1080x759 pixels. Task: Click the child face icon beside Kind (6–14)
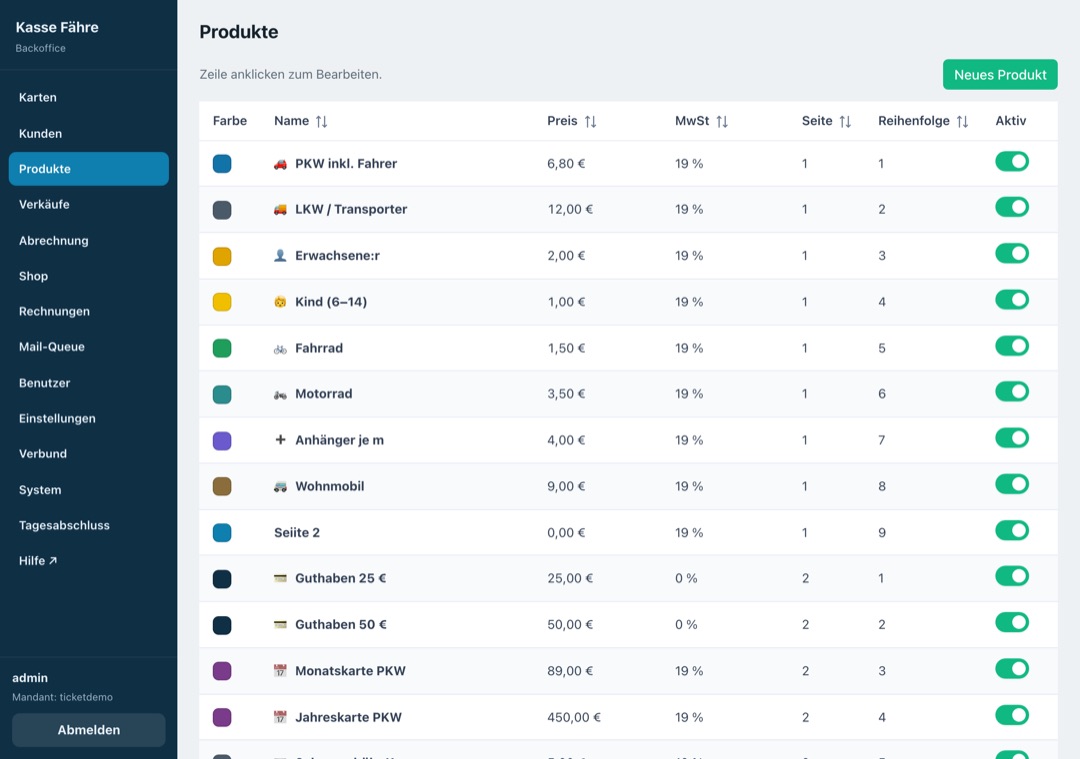click(x=280, y=302)
